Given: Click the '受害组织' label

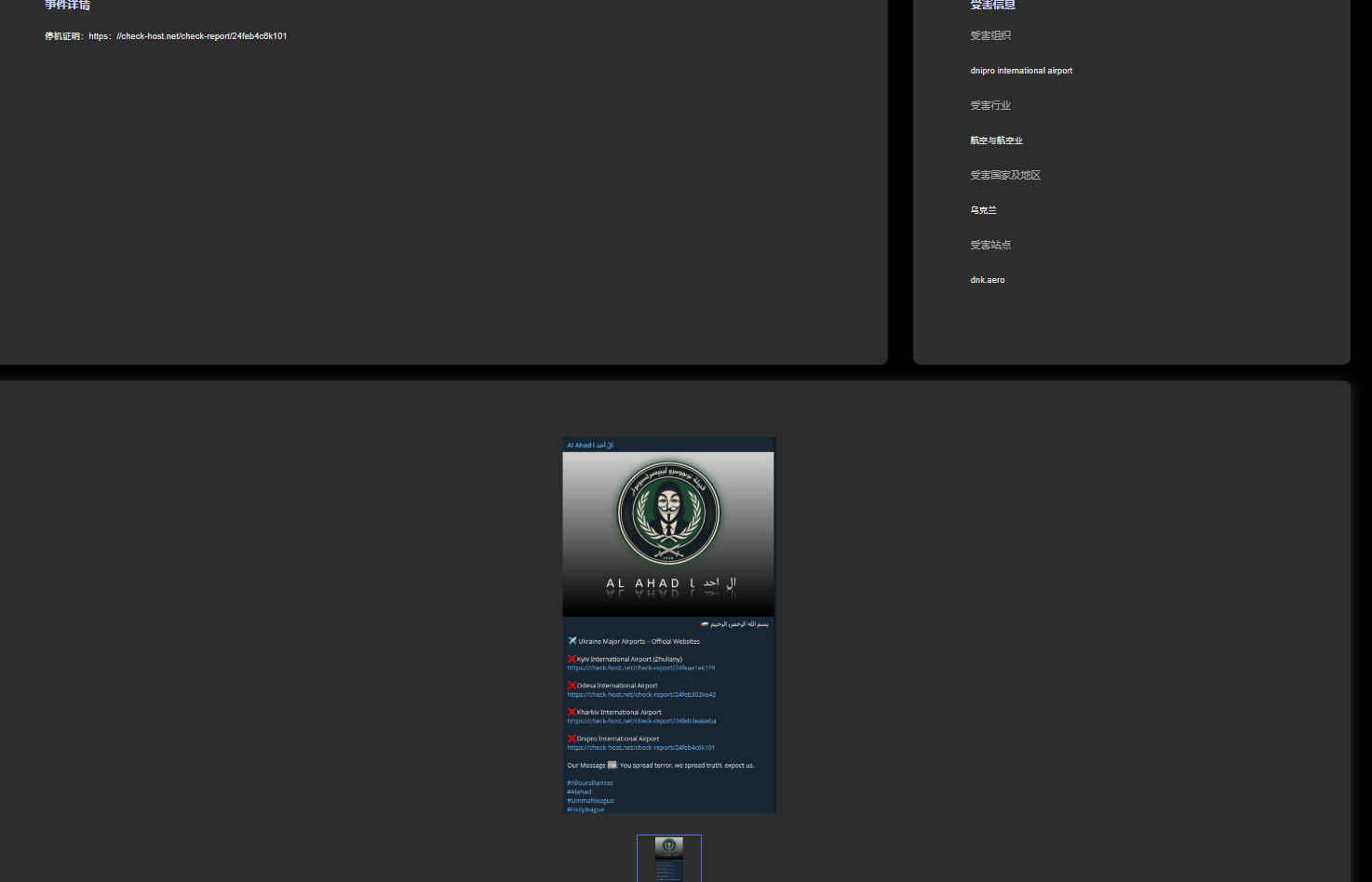Looking at the screenshot, I should tap(990, 36).
